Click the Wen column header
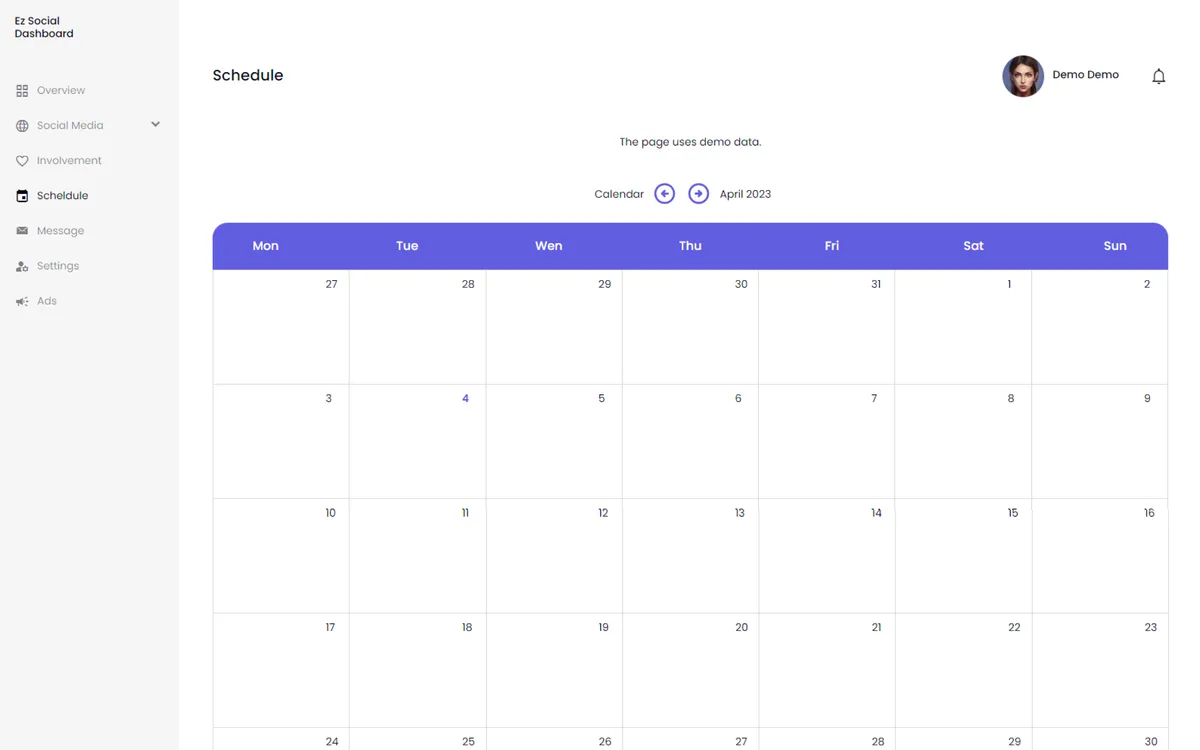This screenshot has width=1200, height=750. [549, 246]
